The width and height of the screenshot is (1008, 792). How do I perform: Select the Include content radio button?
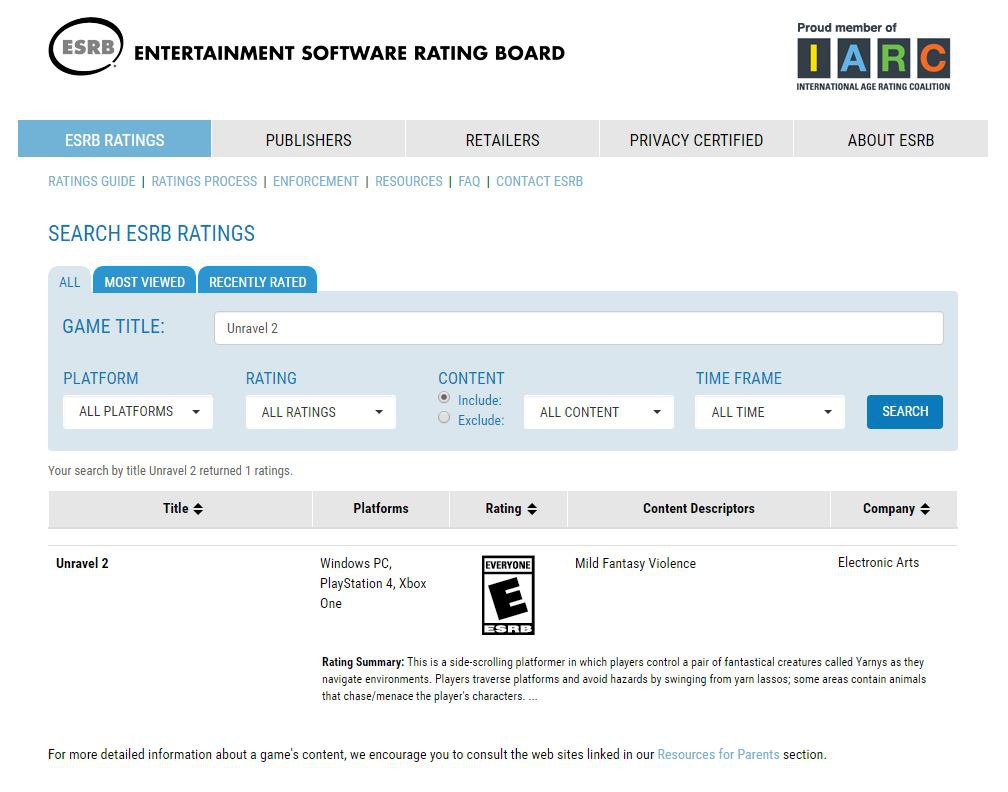(444, 398)
